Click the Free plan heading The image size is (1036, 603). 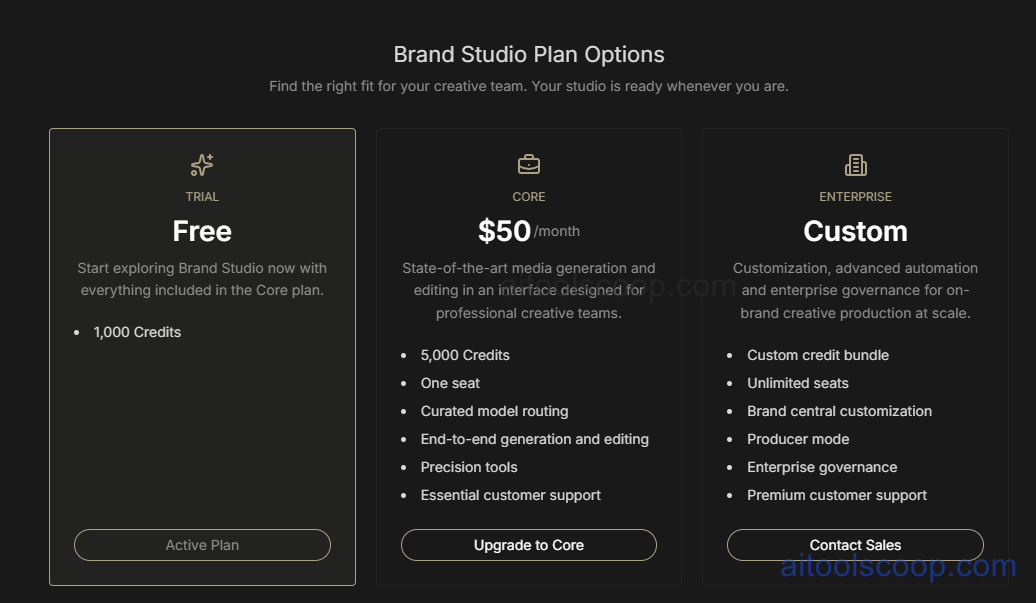click(202, 231)
